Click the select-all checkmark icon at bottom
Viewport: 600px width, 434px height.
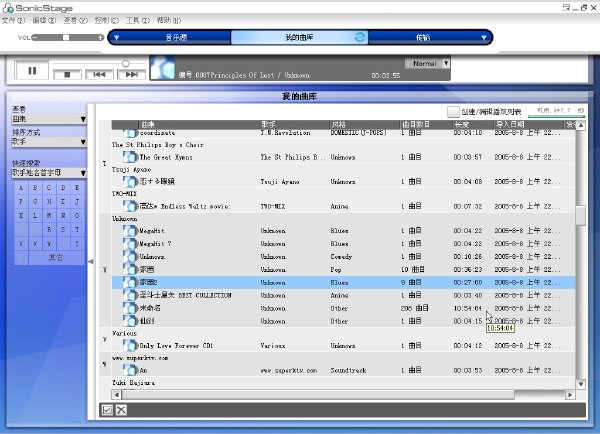coord(108,410)
